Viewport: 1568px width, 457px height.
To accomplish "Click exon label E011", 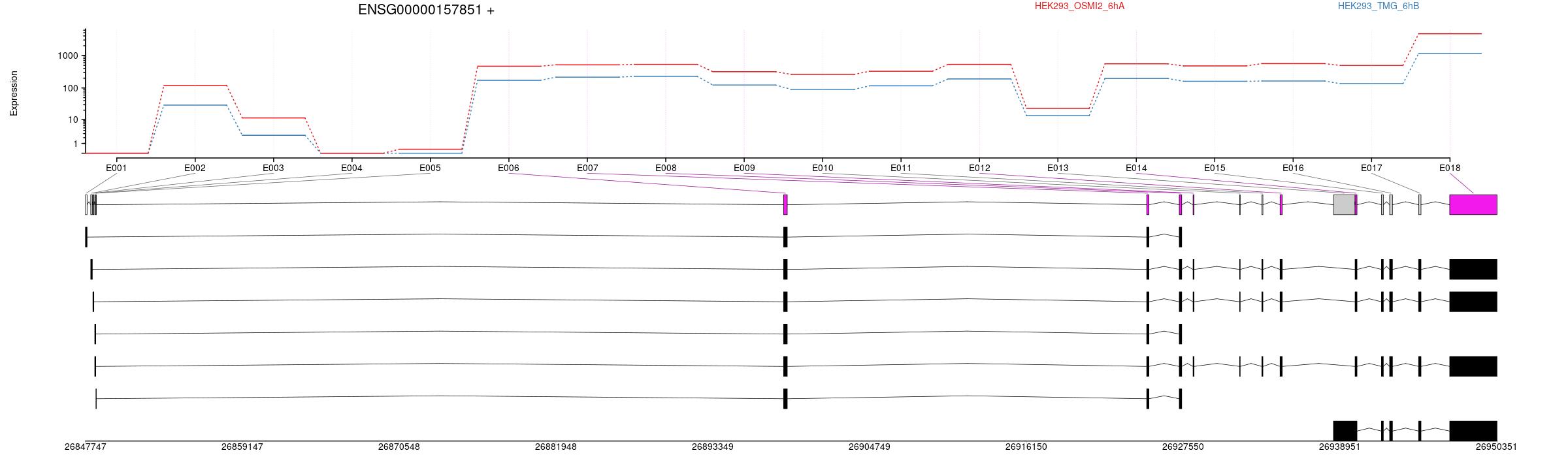I will (901, 168).
